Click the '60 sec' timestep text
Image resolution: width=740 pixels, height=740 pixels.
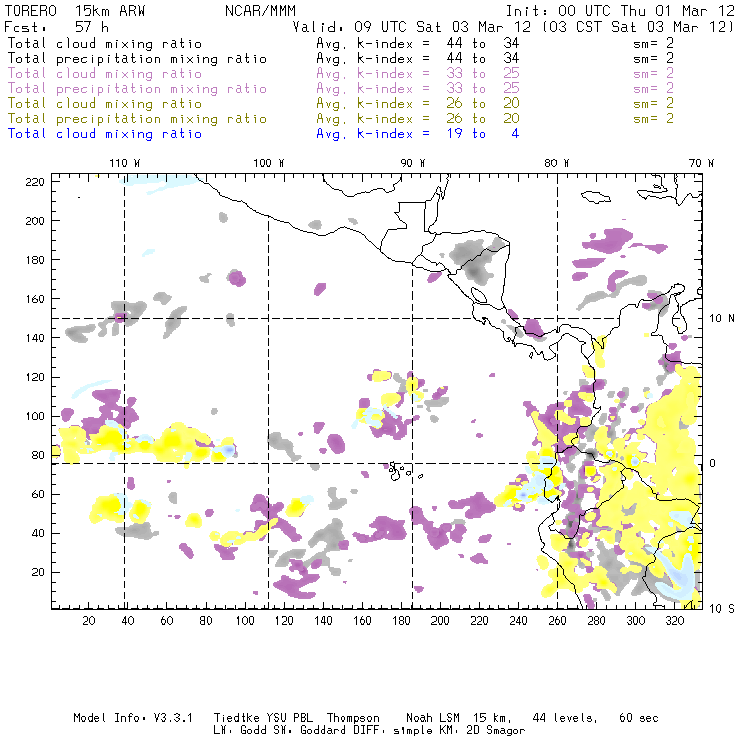639,718
